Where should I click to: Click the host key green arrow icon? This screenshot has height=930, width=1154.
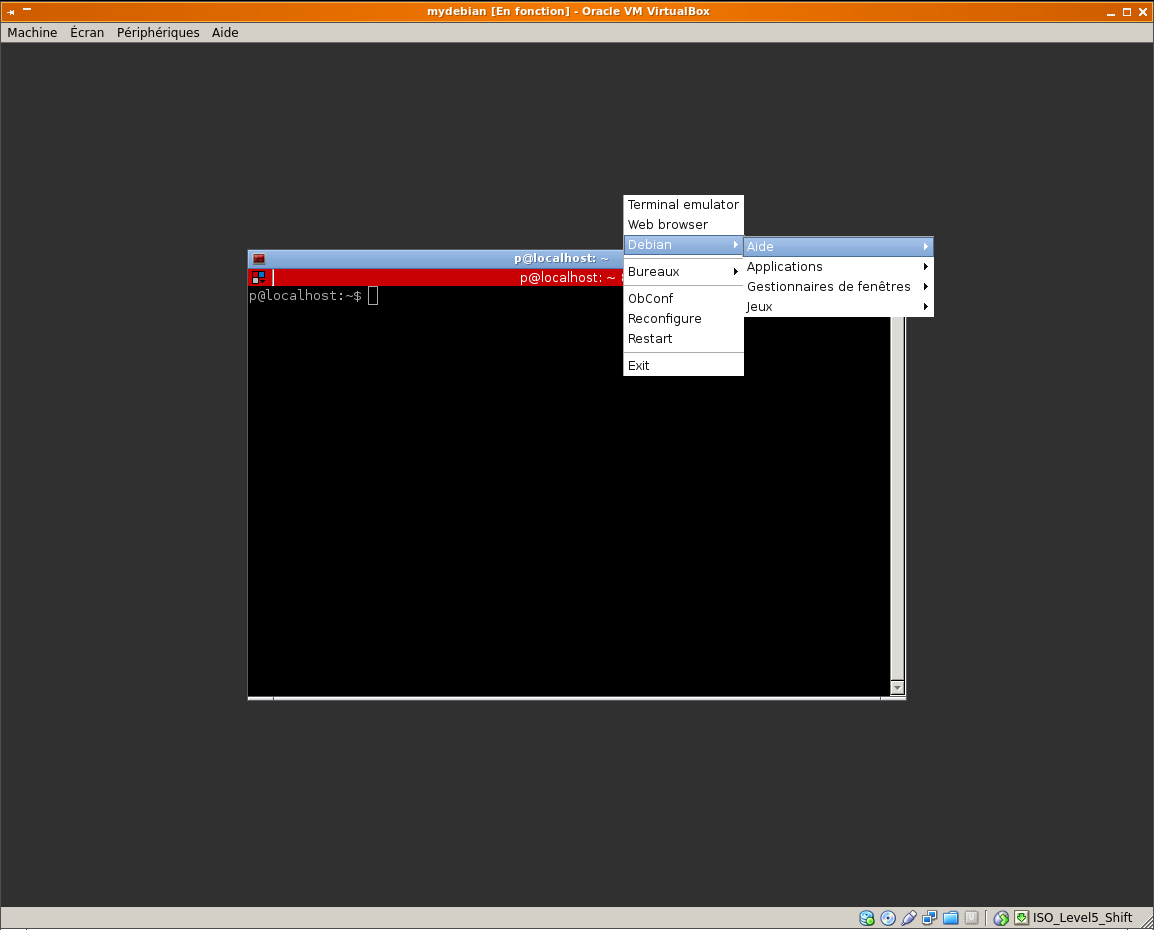tap(1022, 917)
